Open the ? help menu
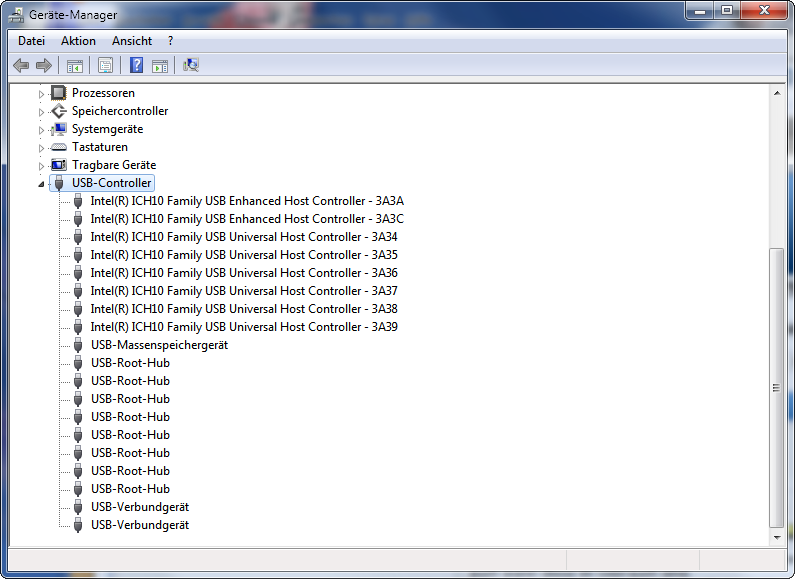This screenshot has height=579, width=795. [170, 41]
